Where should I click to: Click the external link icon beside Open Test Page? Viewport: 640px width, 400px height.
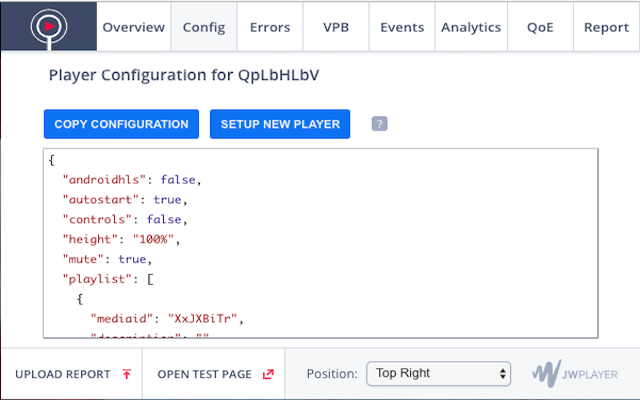pos(268,374)
